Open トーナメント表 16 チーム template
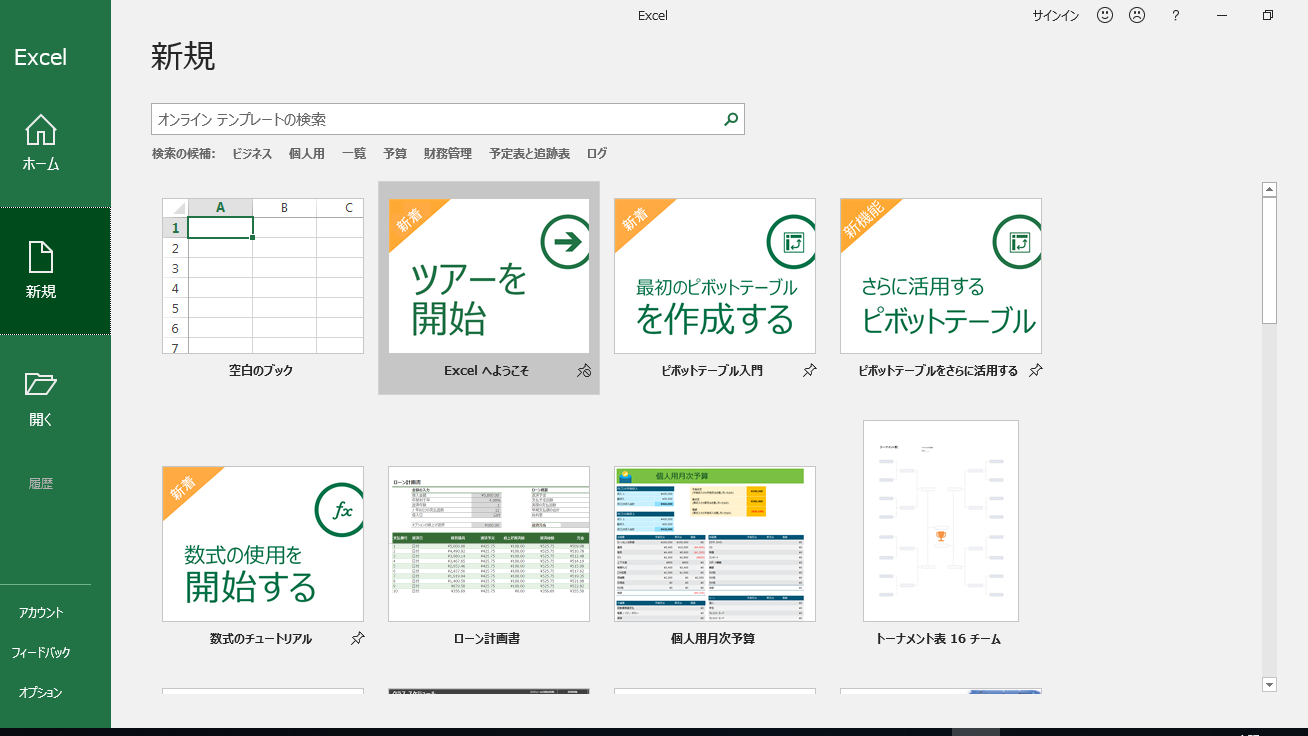1308x736 pixels. [941, 521]
